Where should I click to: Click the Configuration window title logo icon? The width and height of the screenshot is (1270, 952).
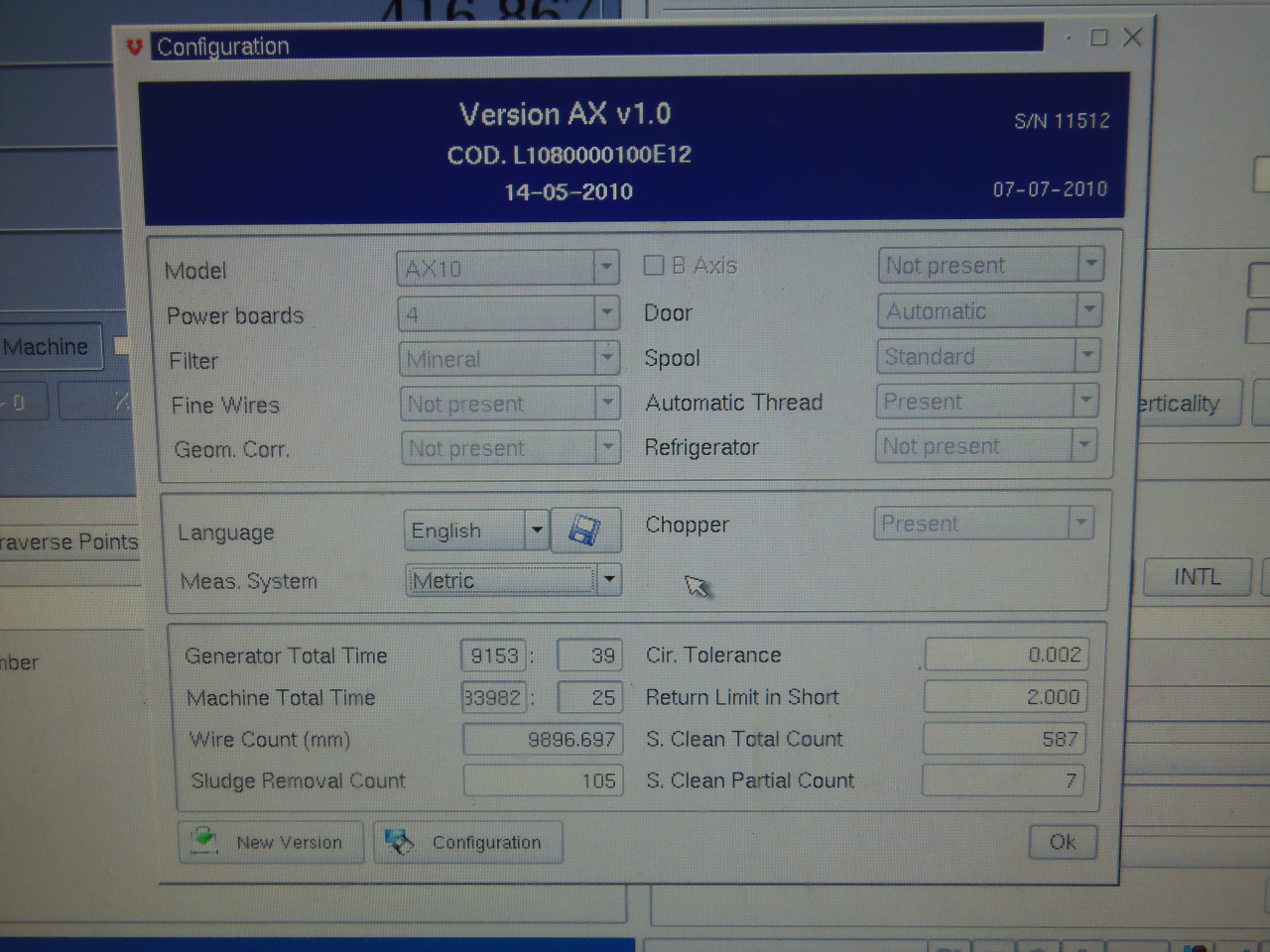pyautogui.click(x=135, y=47)
